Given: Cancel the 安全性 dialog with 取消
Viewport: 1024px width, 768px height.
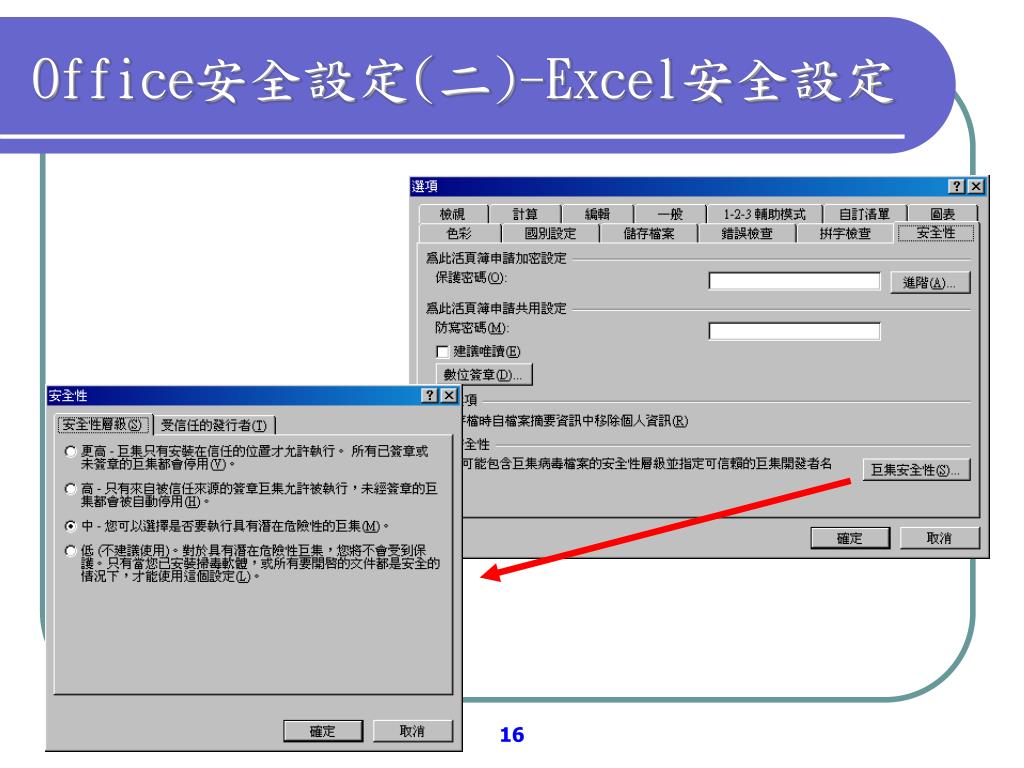Looking at the screenshot, I should click(x=413, y=731).
